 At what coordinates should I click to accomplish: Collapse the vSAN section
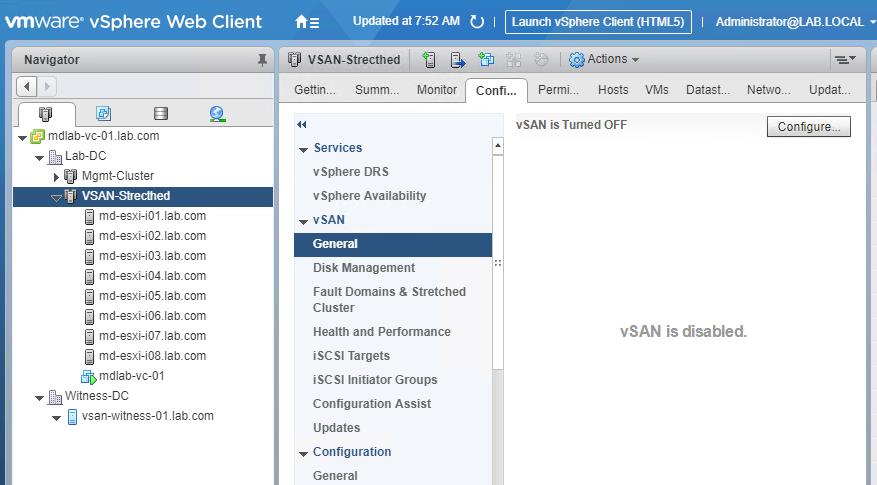pyautogui.click(x=303, y=222)
